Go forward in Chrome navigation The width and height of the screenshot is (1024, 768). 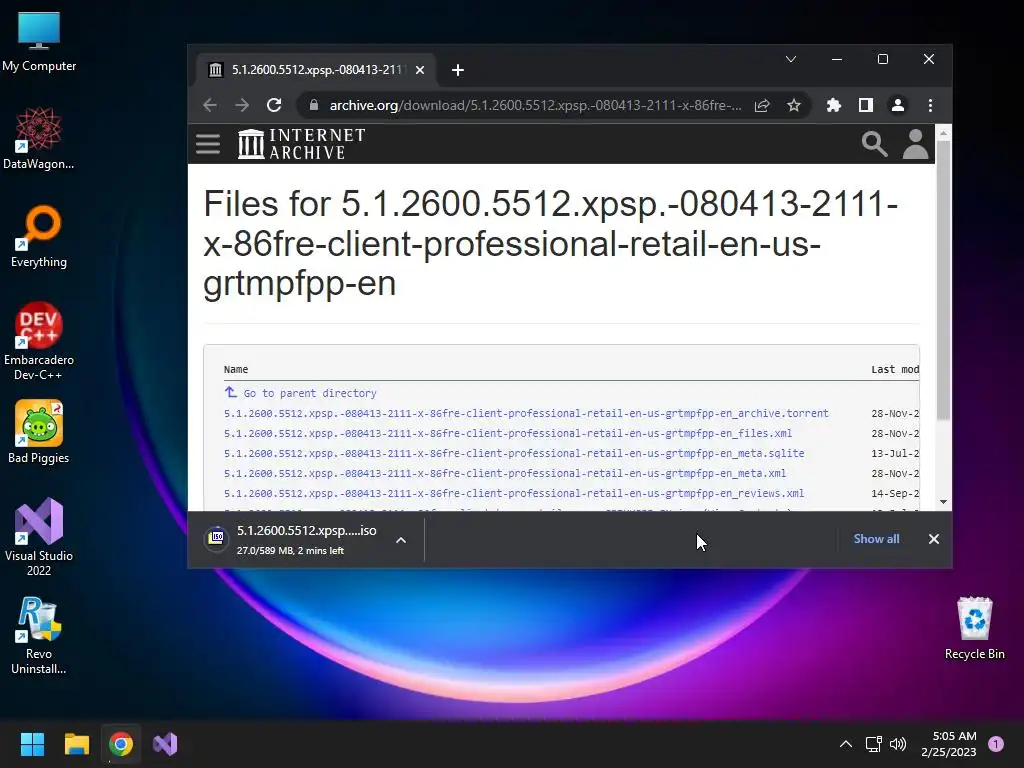tap(242, 105)
